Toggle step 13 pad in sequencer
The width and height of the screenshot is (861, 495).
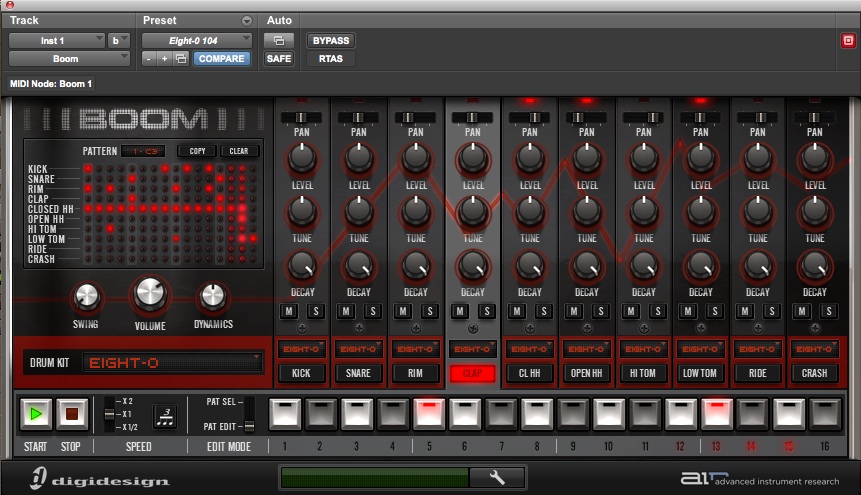pos(717,413)
